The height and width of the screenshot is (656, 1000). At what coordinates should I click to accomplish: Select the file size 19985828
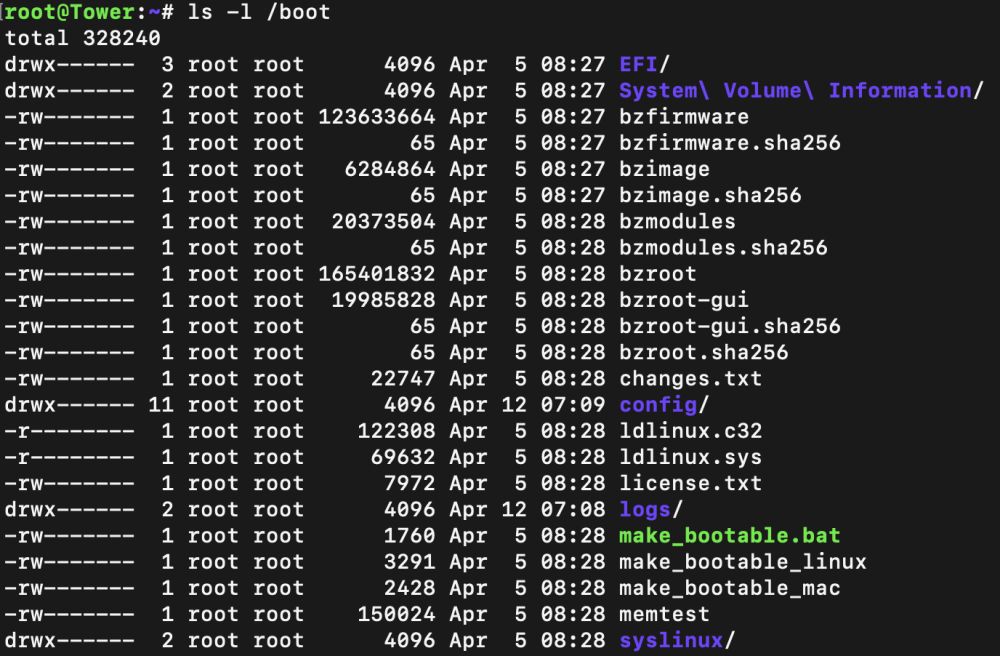pyautogui.click(x=383, y=300)
